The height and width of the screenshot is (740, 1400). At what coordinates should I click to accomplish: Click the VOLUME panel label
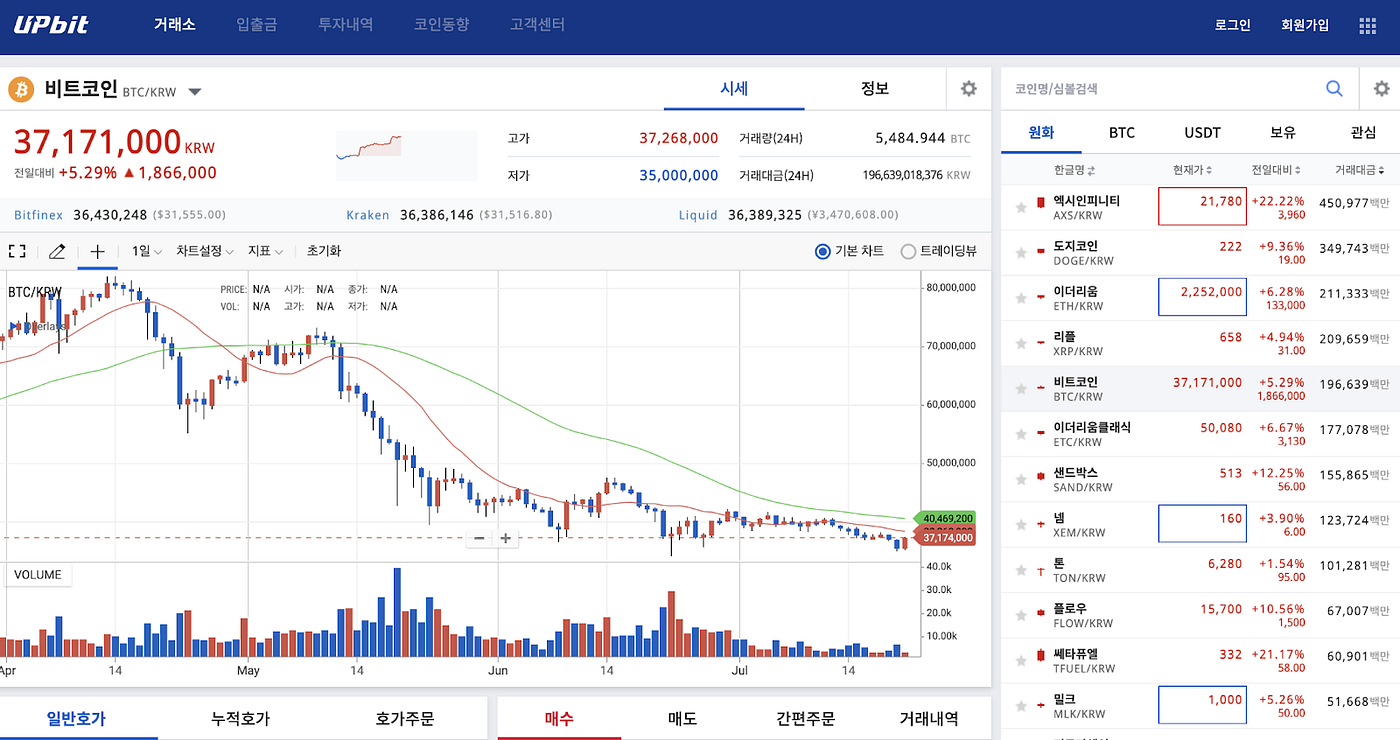coord(38,575)
